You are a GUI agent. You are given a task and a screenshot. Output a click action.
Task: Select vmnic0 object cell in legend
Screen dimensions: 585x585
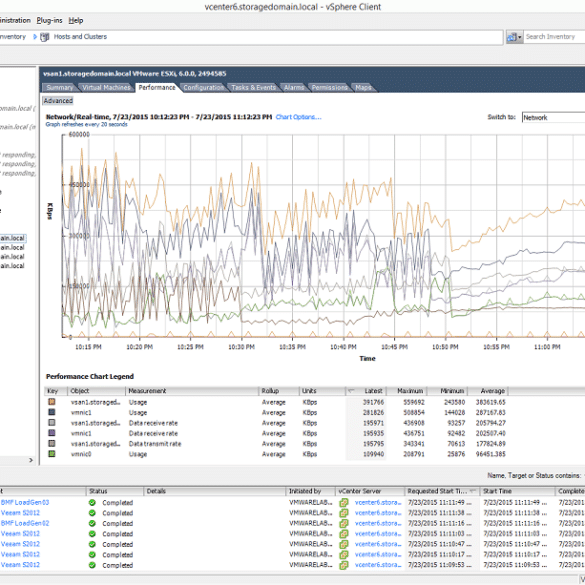tap(81, 454)
